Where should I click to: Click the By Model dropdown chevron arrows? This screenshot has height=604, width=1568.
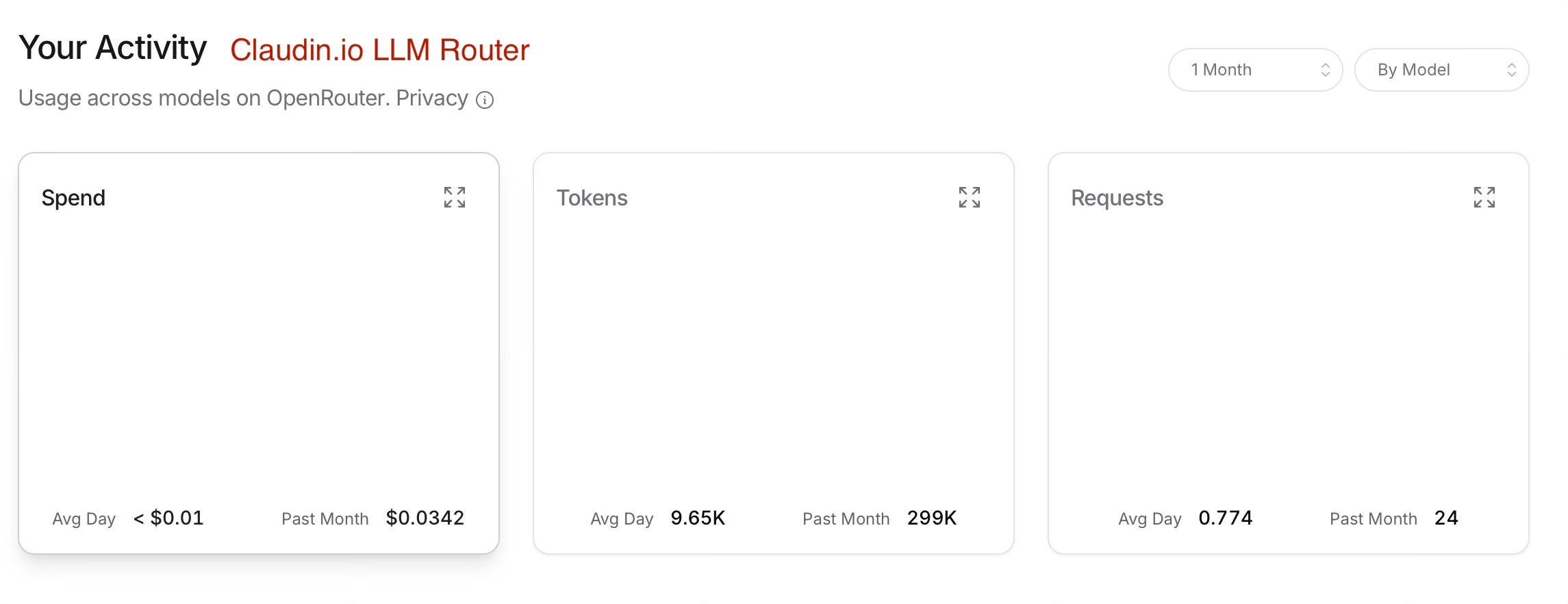(x=1512, y=70)
